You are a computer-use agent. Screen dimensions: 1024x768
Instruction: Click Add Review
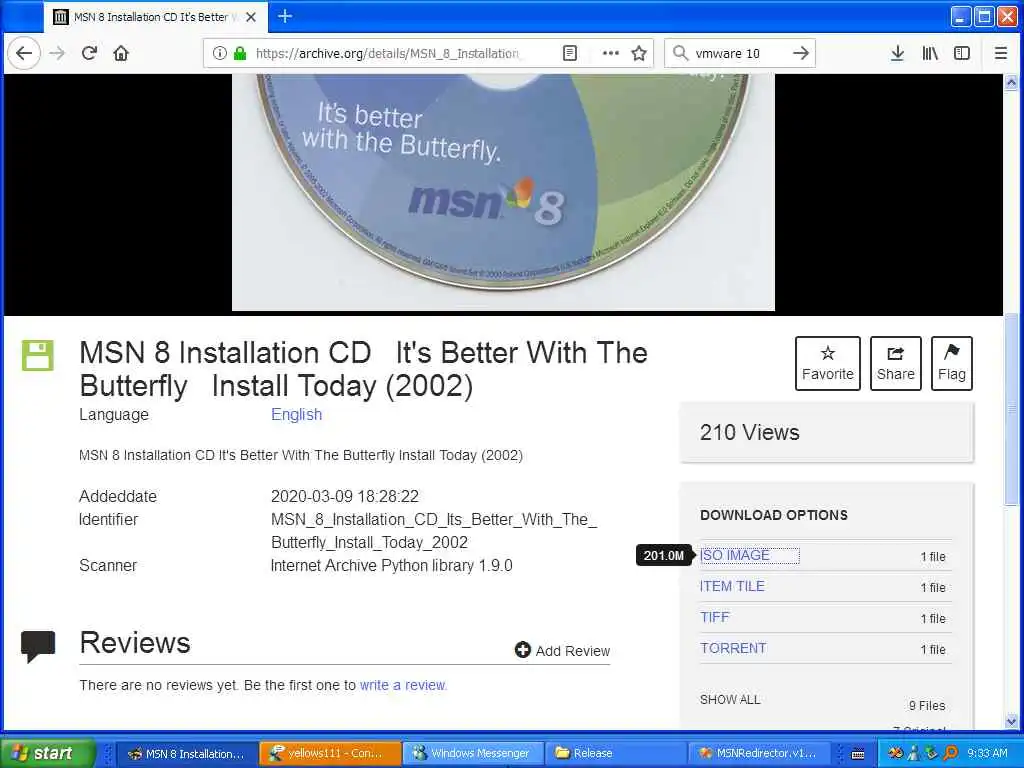562,650
